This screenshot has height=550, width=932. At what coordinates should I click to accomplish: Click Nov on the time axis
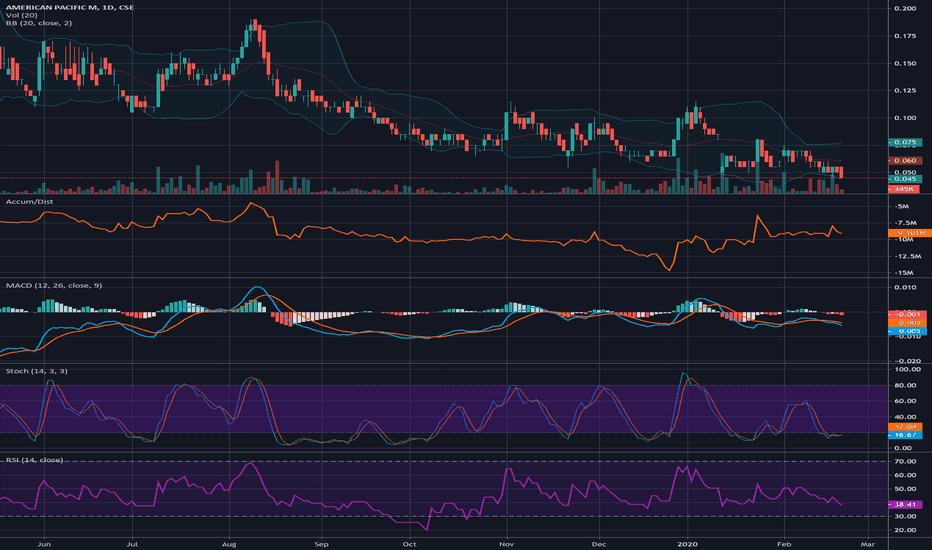[506, 543]
